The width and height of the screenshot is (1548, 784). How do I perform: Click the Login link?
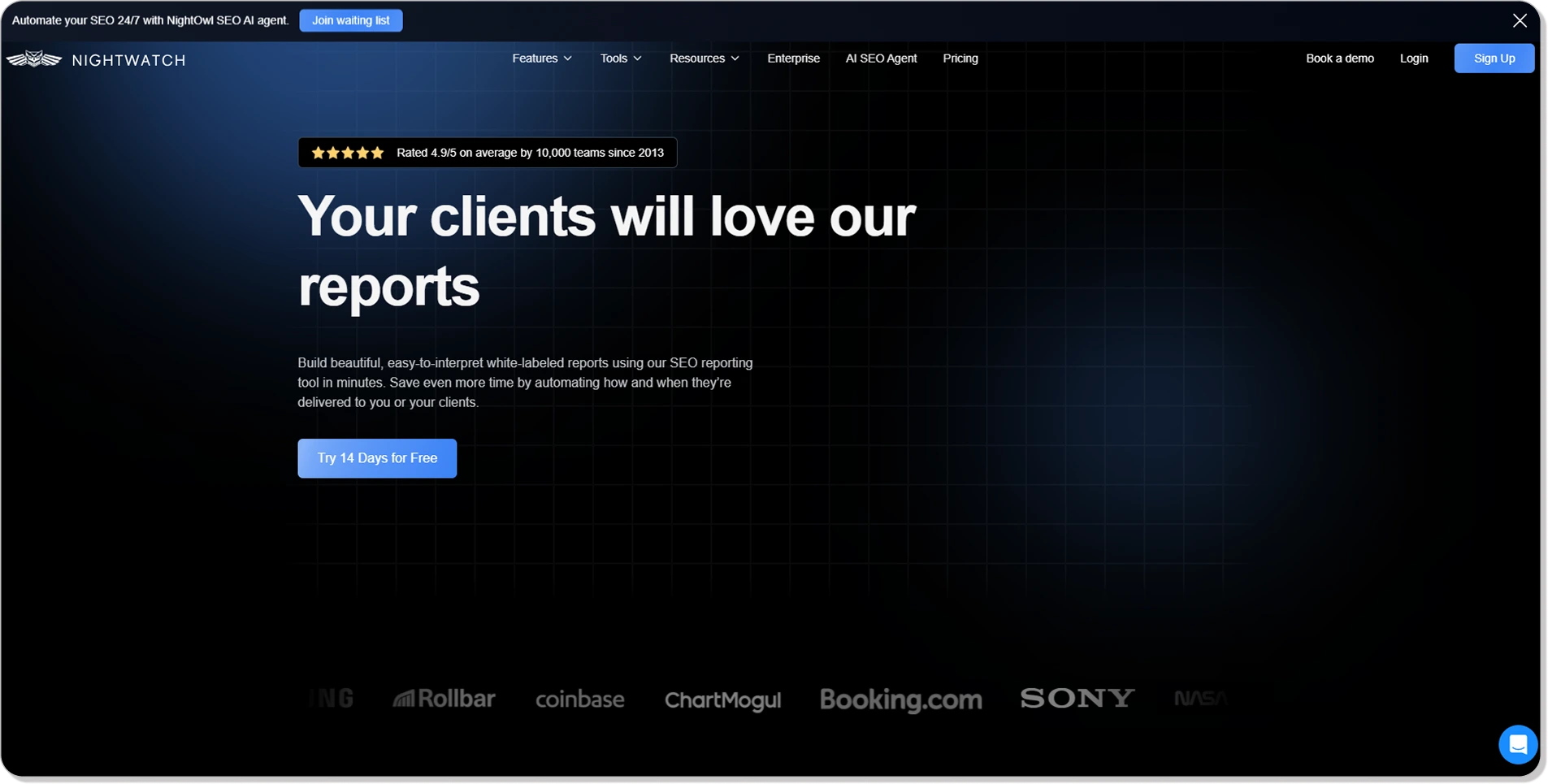pyautogui.click(x=1414, y=58)
